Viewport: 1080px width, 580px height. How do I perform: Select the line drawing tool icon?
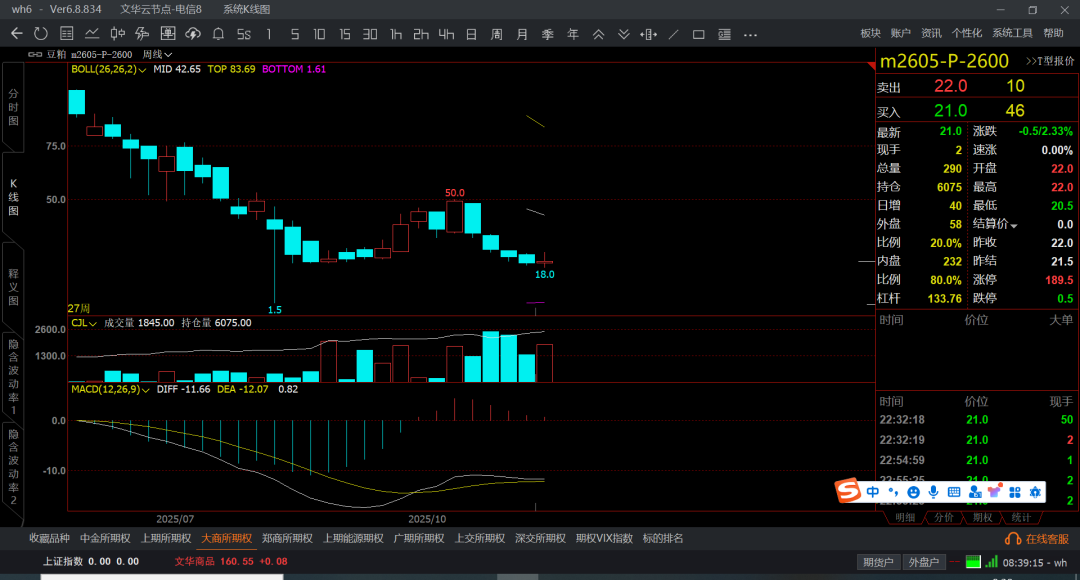pyautogui.click(x=674, y=34)
